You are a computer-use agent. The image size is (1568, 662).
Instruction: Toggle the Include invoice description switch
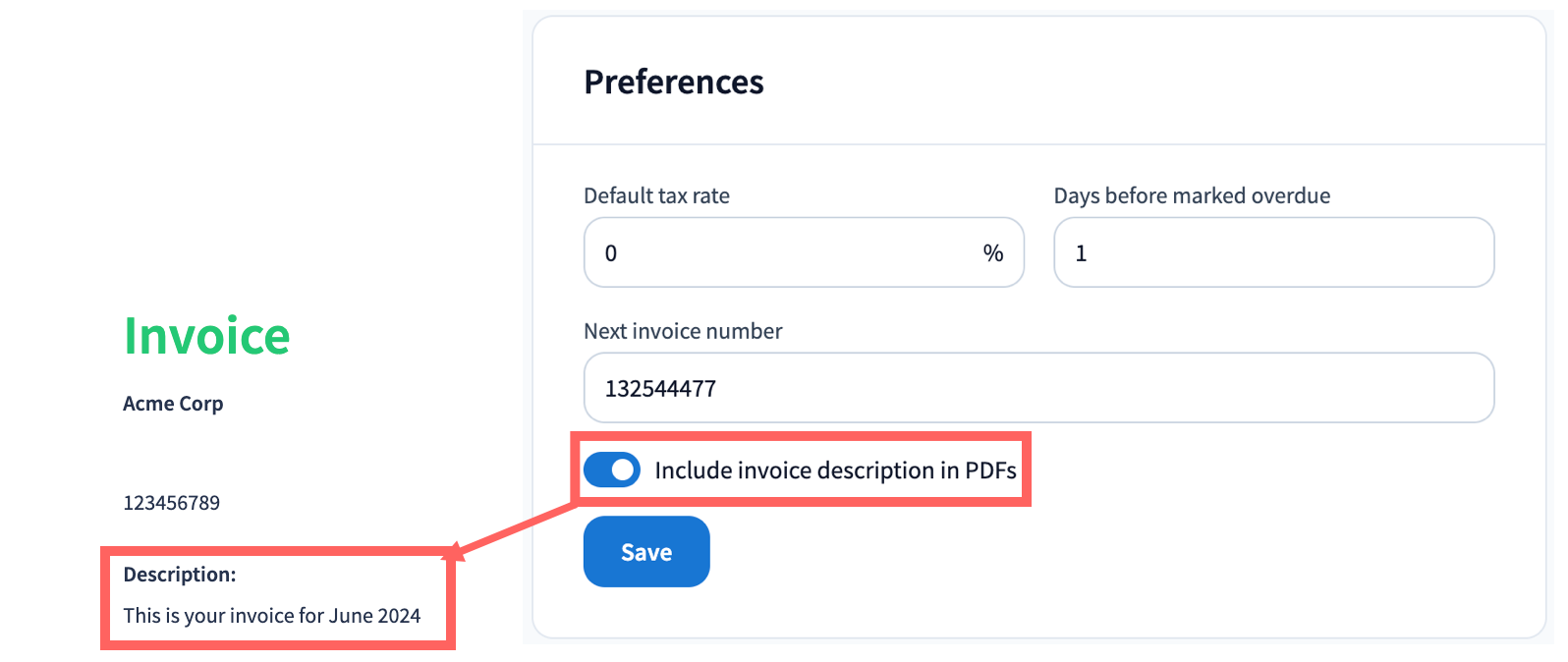[611, 470]
